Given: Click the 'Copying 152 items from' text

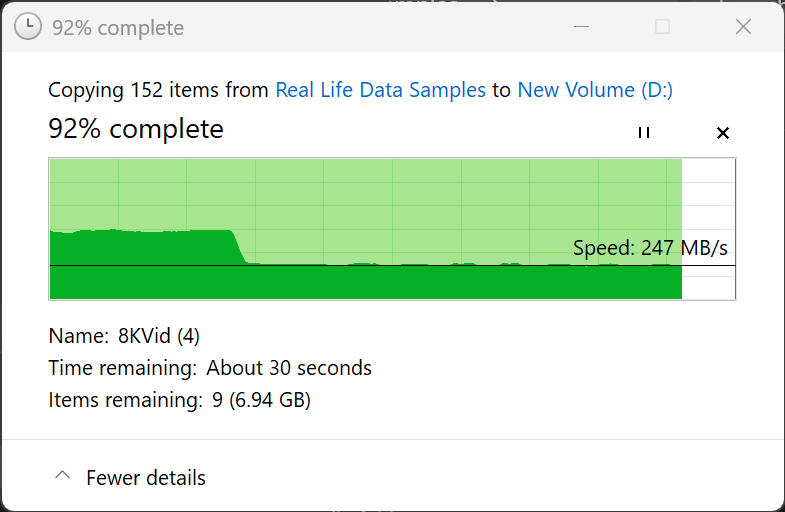Looking at the screenshot, I should pyautogui.click(x=159, y=90).
